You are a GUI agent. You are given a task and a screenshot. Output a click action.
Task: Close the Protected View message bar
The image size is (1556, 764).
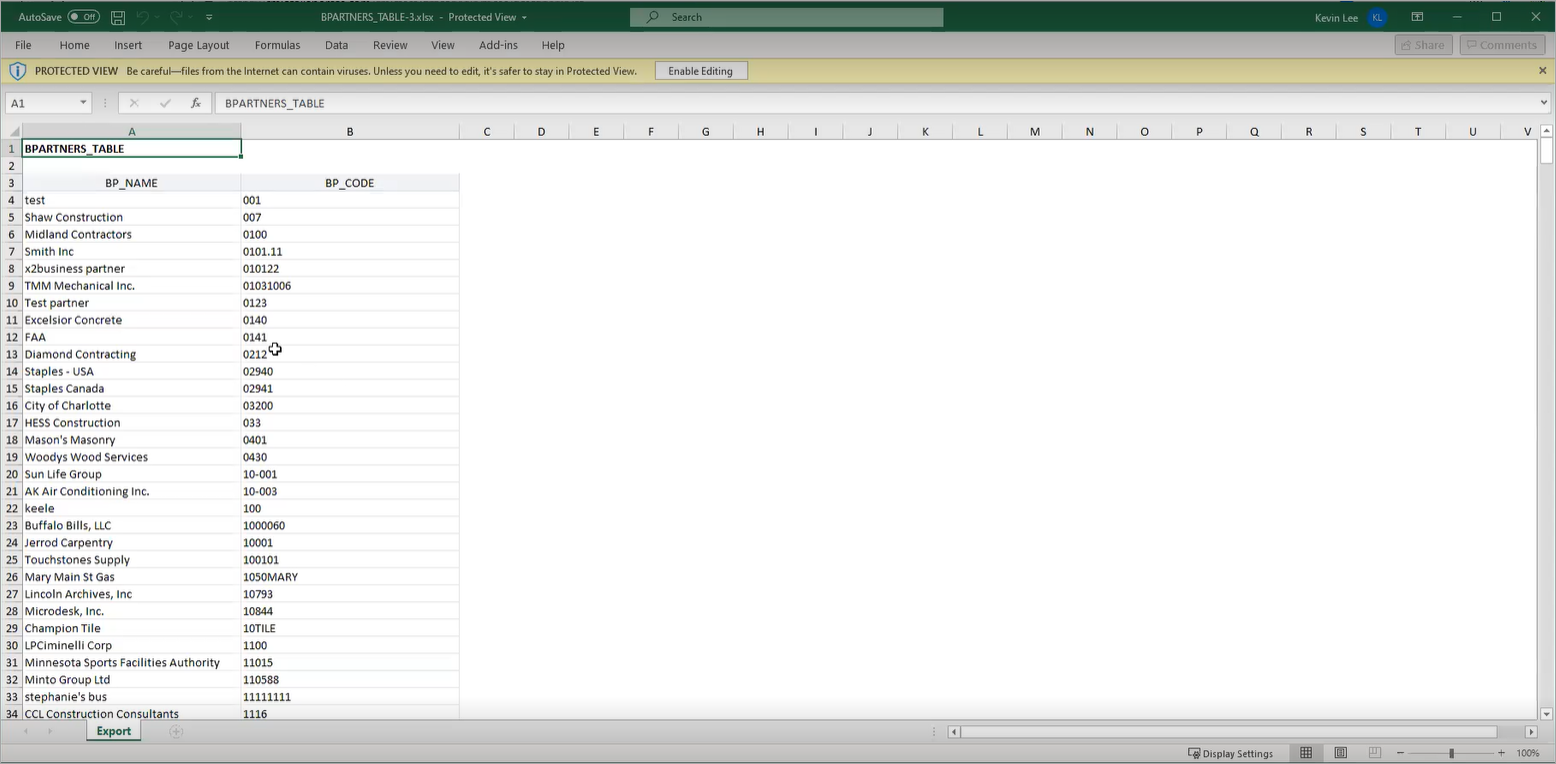pos(1542,71)
